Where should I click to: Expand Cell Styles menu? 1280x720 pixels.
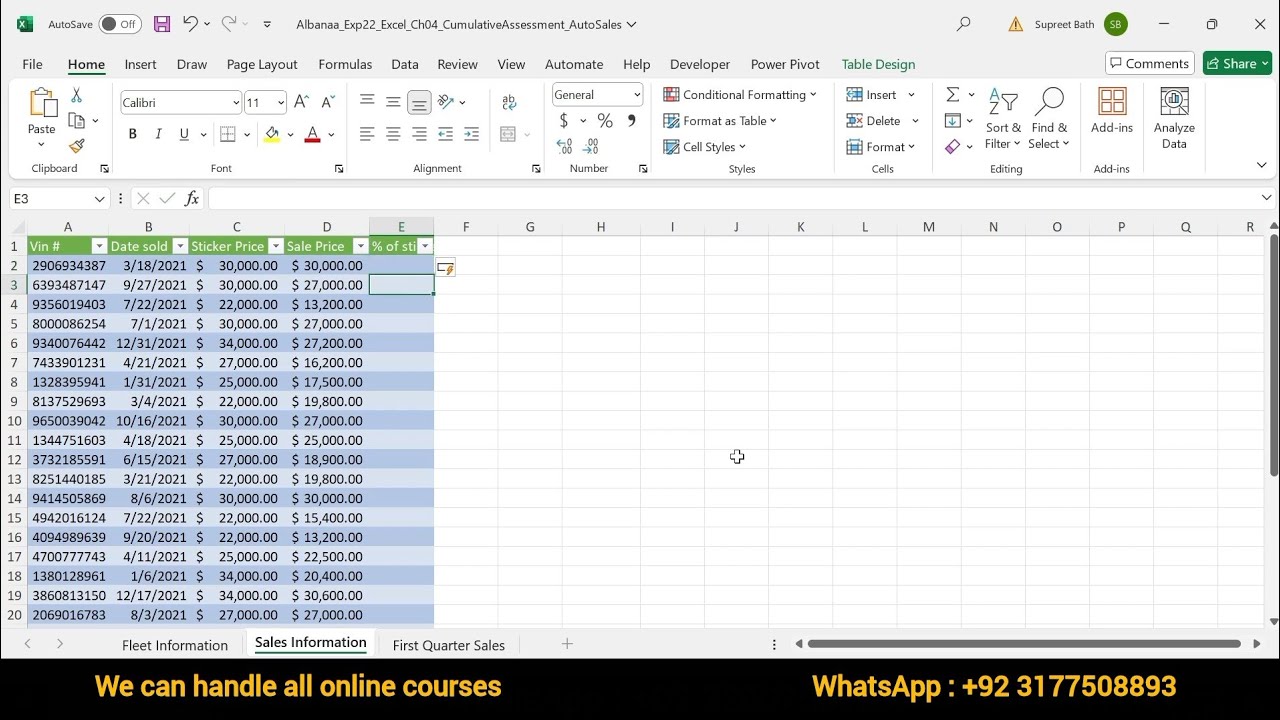coord(706,147)
